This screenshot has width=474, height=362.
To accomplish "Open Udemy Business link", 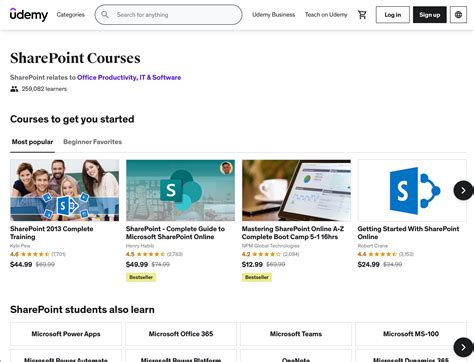I will pos(273,15).
